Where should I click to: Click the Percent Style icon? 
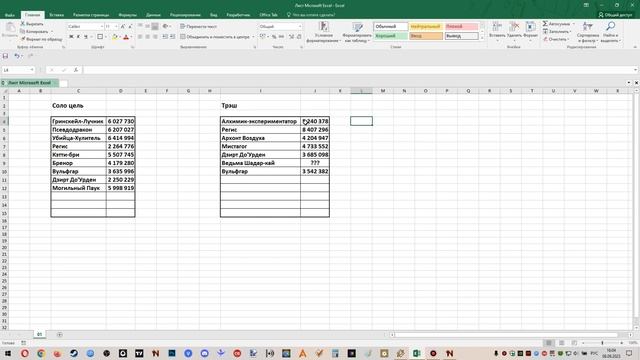pos(274,37)
